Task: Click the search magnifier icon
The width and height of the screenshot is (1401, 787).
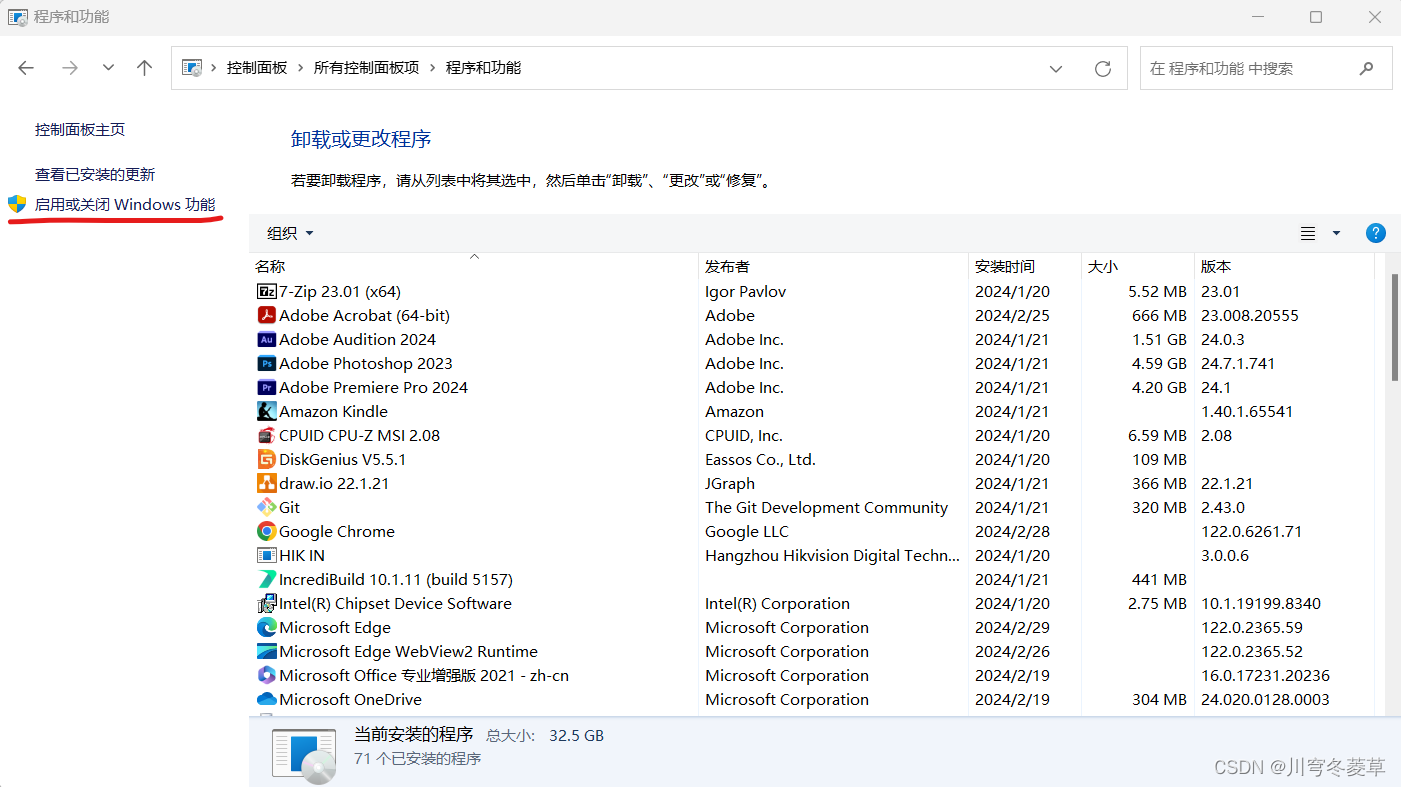Action: tap(1367, 68)
